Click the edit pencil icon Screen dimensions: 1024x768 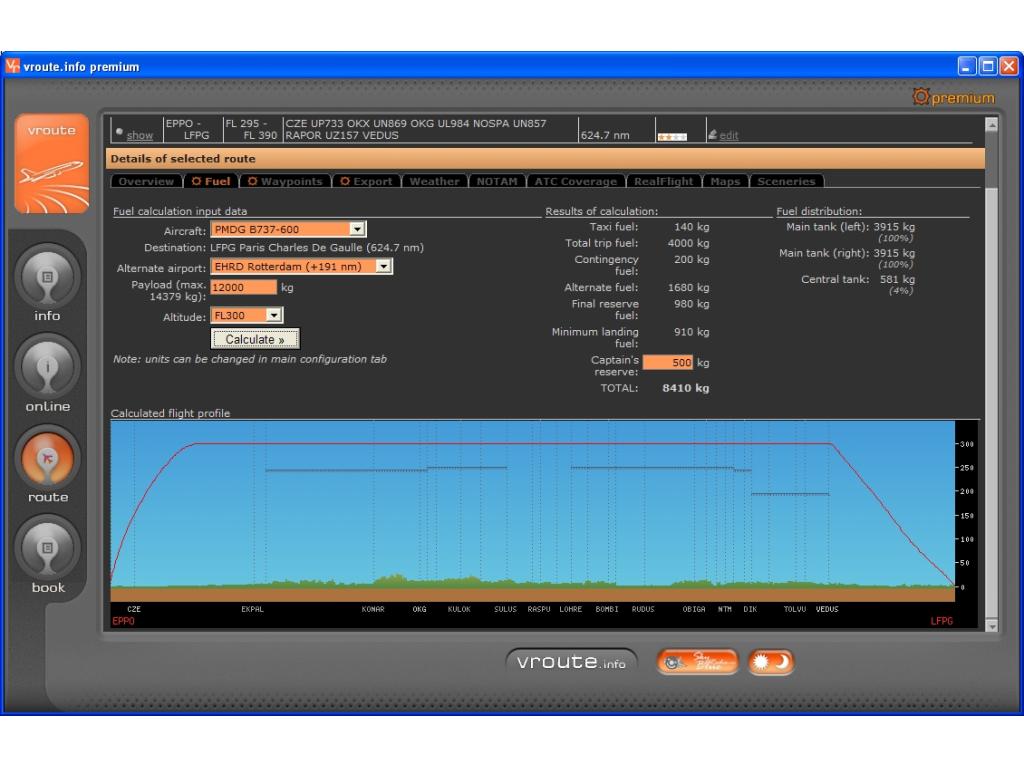coord(712,135)
